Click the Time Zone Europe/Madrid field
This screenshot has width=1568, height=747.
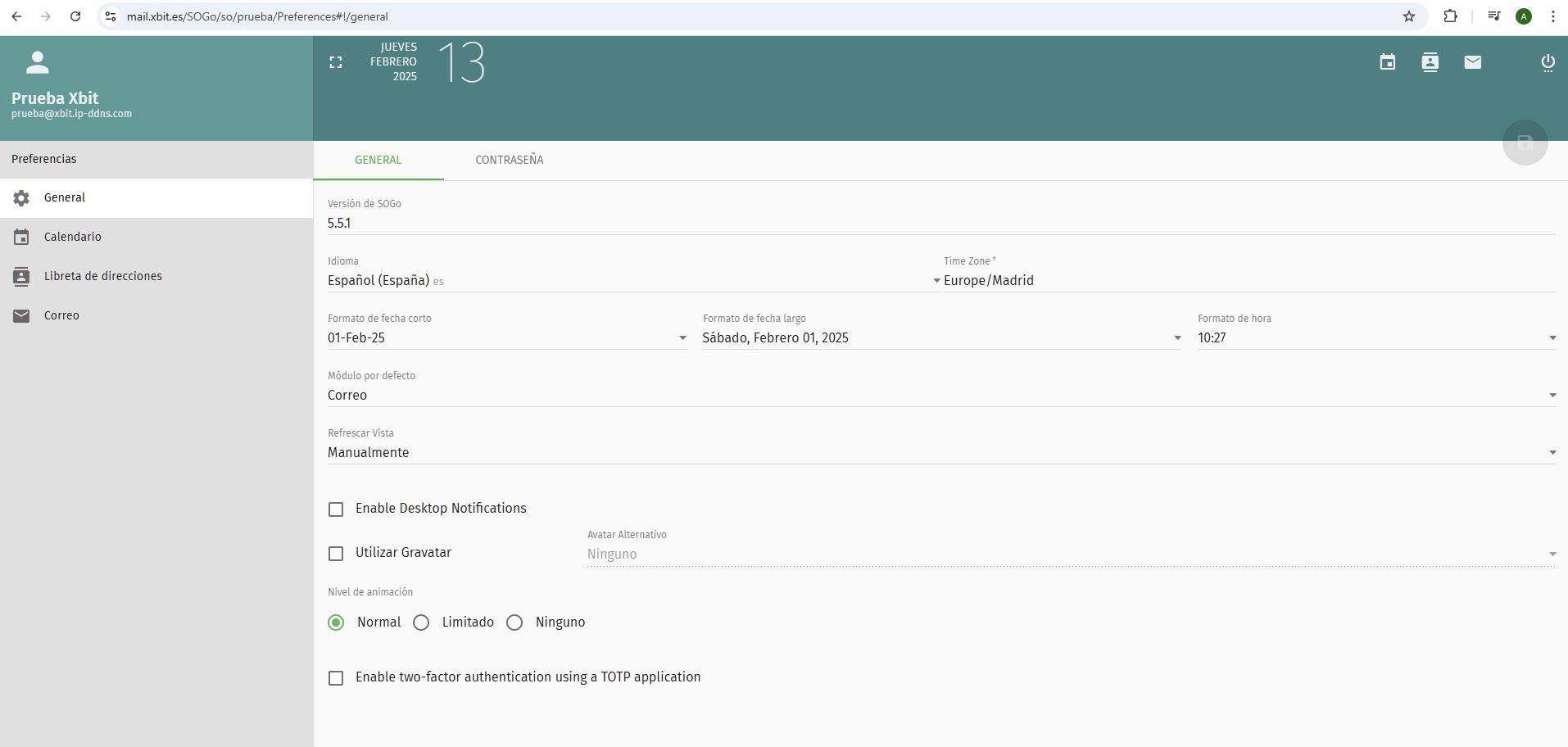[x=1250, y=280]
